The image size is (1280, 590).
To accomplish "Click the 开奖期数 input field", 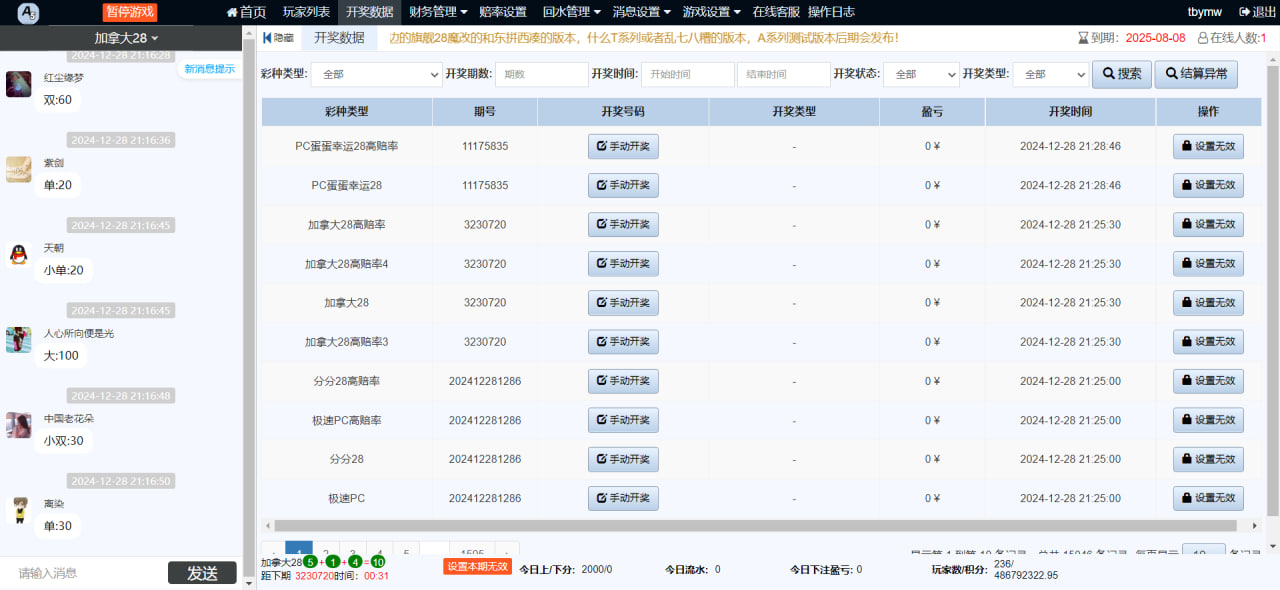I will click(541, 75).
